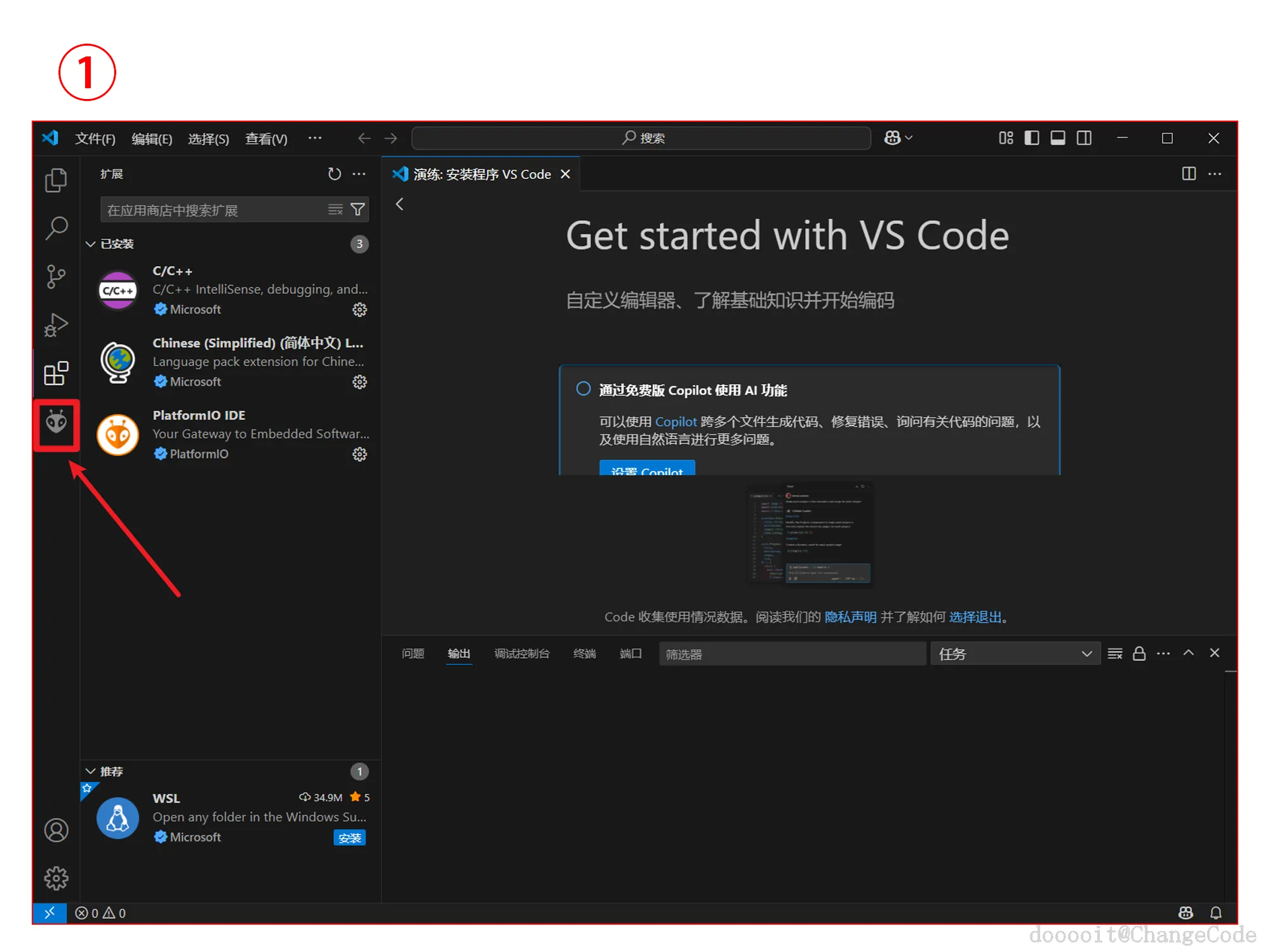Toggle the primary side bar layout icon

(x=1032, y=138)
